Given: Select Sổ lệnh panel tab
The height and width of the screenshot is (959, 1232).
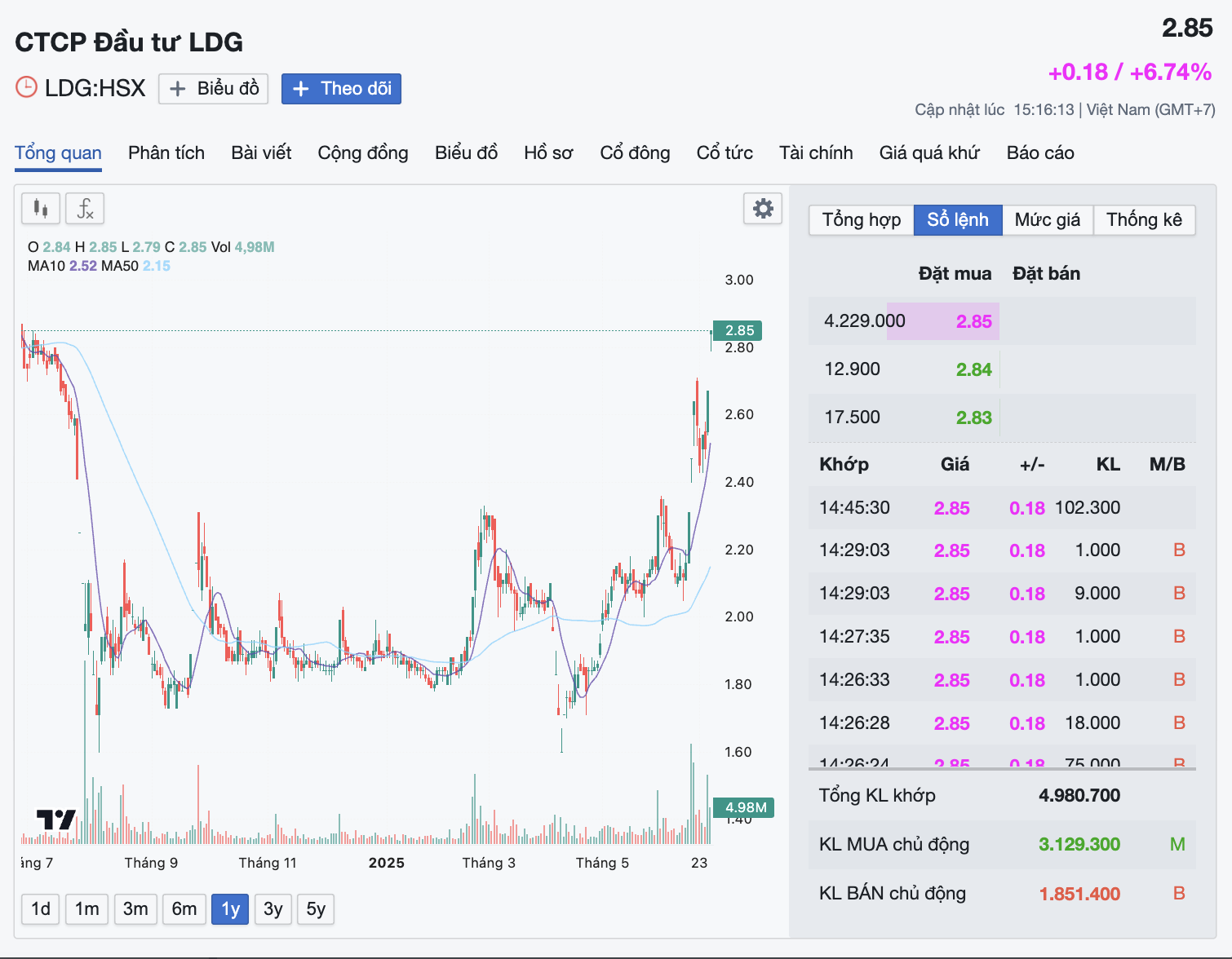Looking at the screenshot, I should (x=958, y=220).
